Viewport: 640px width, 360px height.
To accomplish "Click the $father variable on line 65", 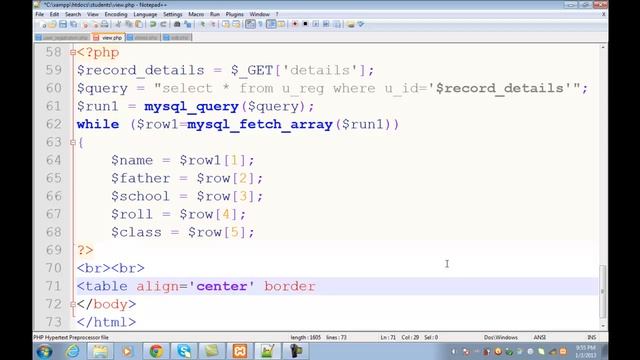I will tap(140, 178).
